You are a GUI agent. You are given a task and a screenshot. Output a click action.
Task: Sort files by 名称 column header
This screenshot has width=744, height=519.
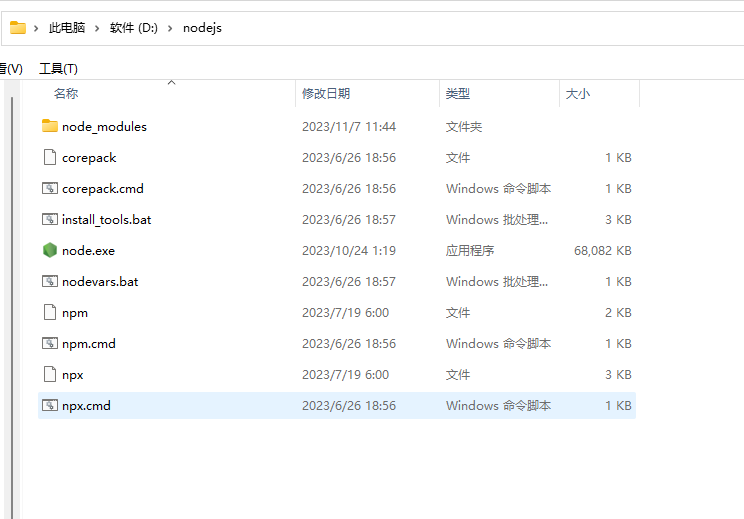(66, 93)
